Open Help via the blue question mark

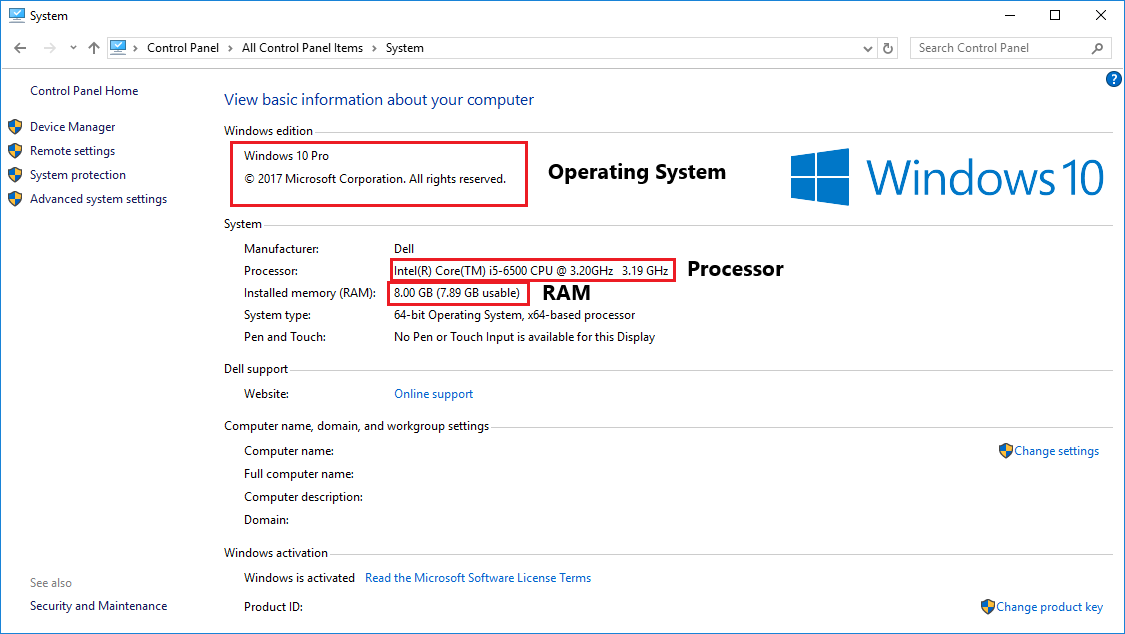pyautogui.click(x=1114, y=79)
